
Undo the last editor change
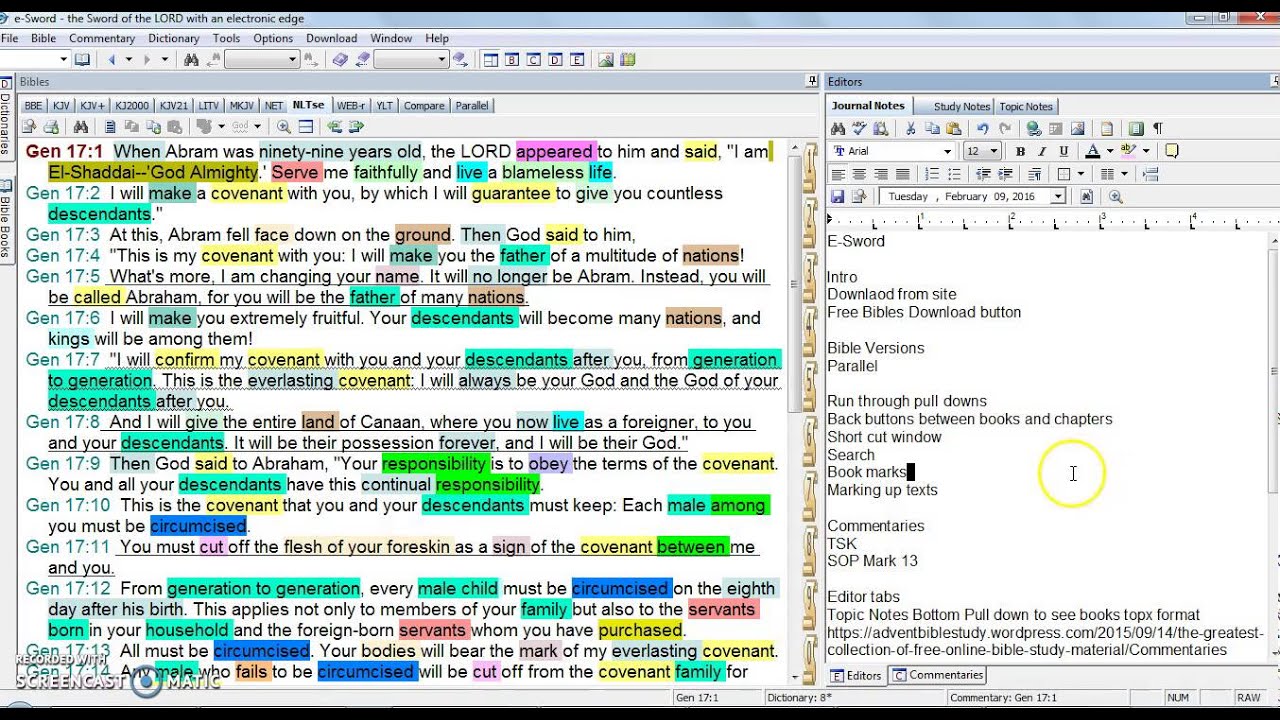coord(982,128)
